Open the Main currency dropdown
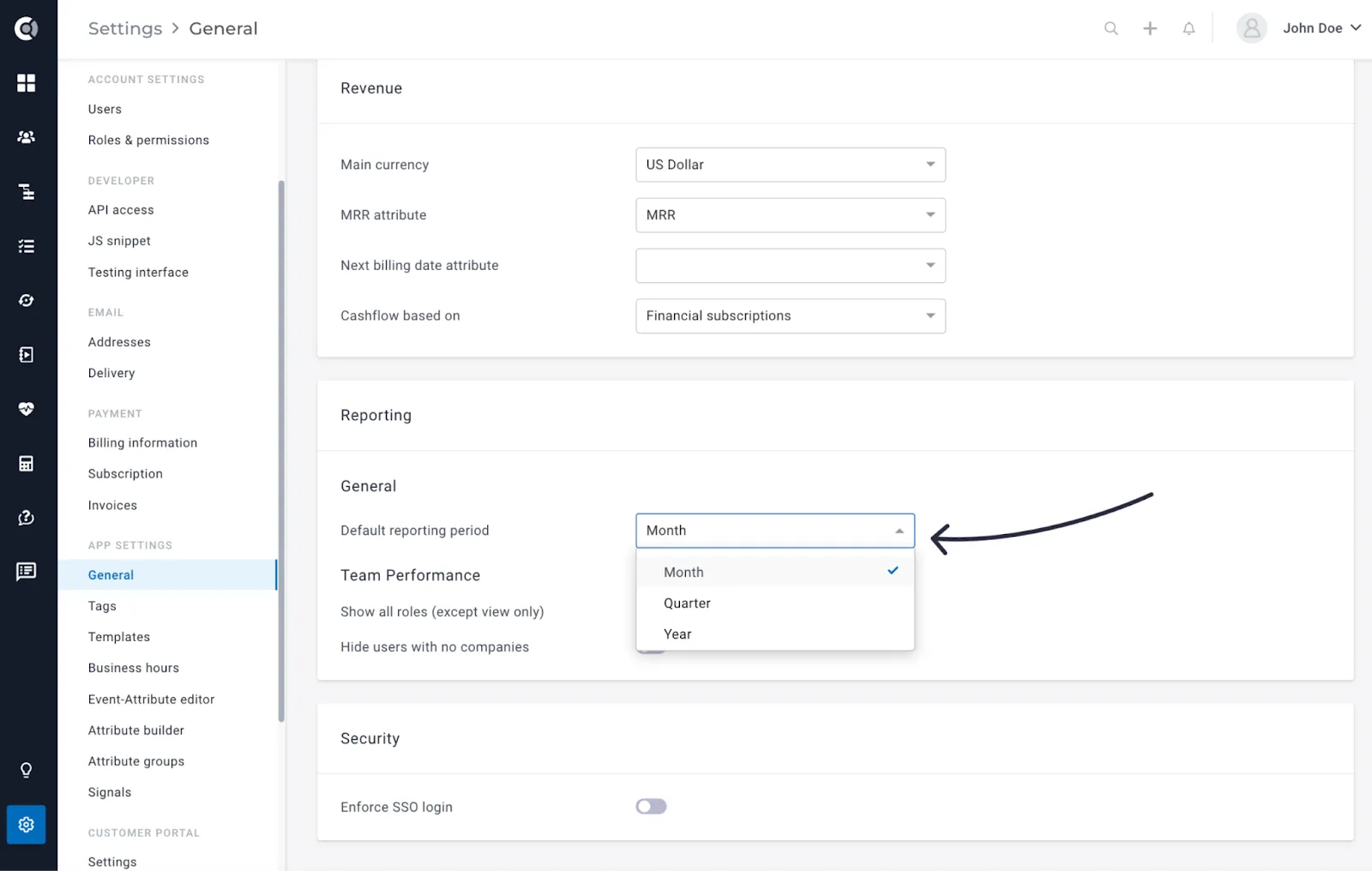 pyautogui.click(x=791, y=165)
